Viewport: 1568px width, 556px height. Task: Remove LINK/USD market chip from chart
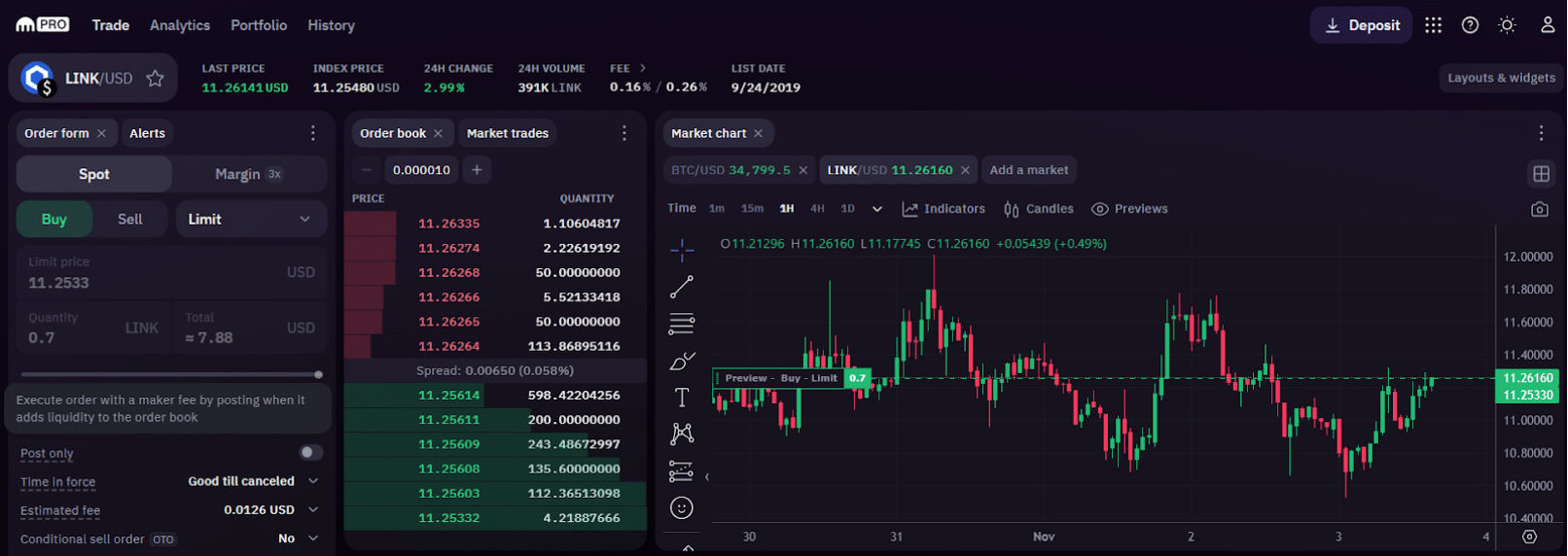tap(965, 170)
